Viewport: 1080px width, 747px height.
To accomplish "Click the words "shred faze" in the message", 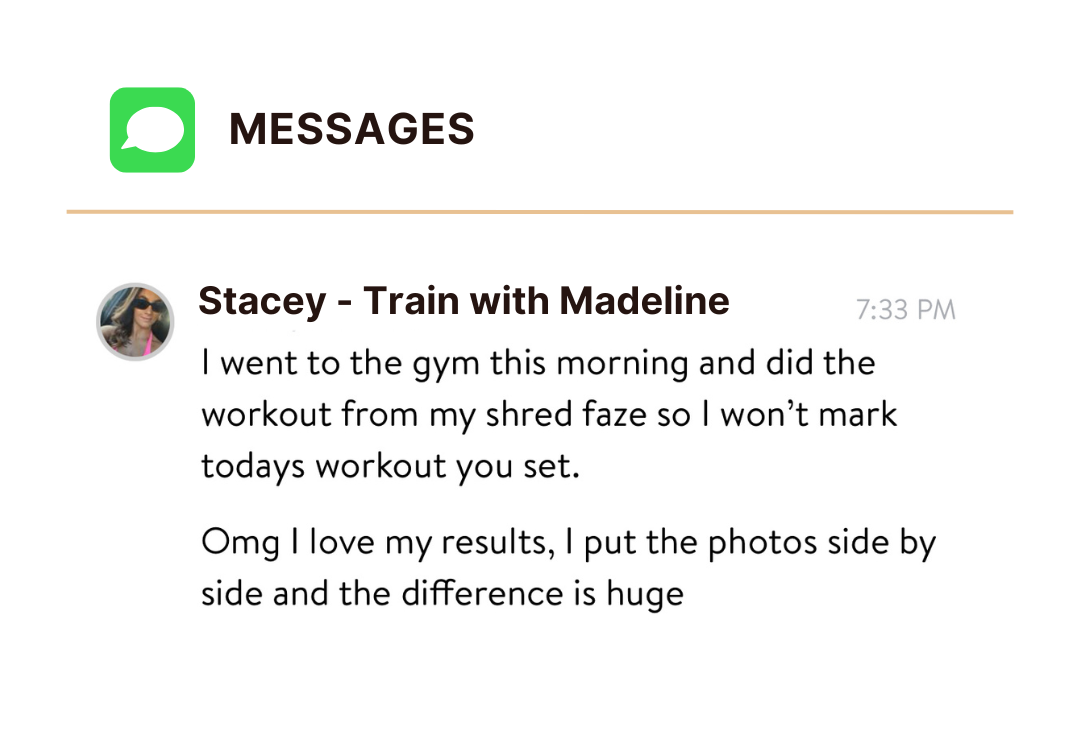I will pos(564,414).
